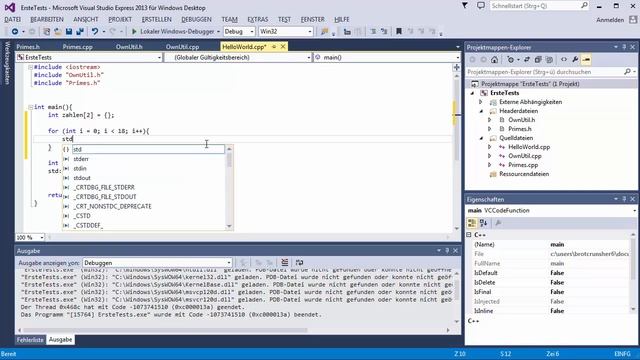Image resolution: width=640 pixels, height=360 pixels.
Task: Collapse the #include region
Action: (30, 67)
